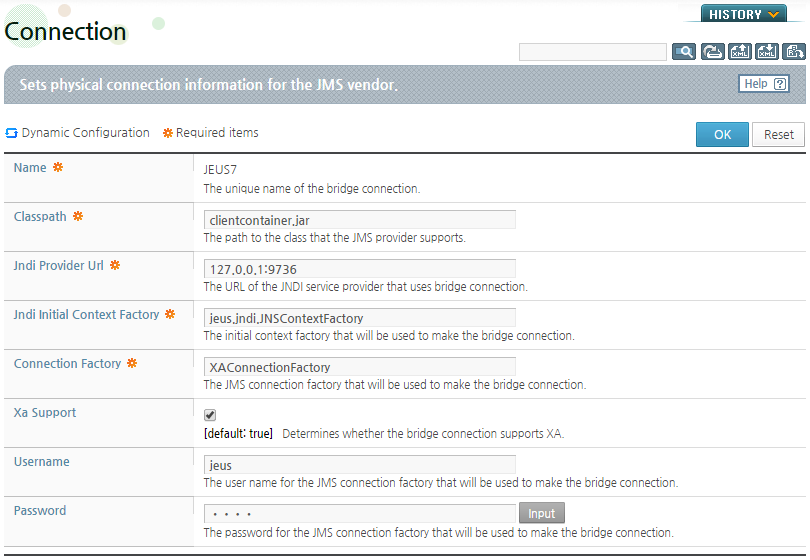Click 'The initial context factory' description text
This screenshot has width=810, height=560.
point(389,336)
